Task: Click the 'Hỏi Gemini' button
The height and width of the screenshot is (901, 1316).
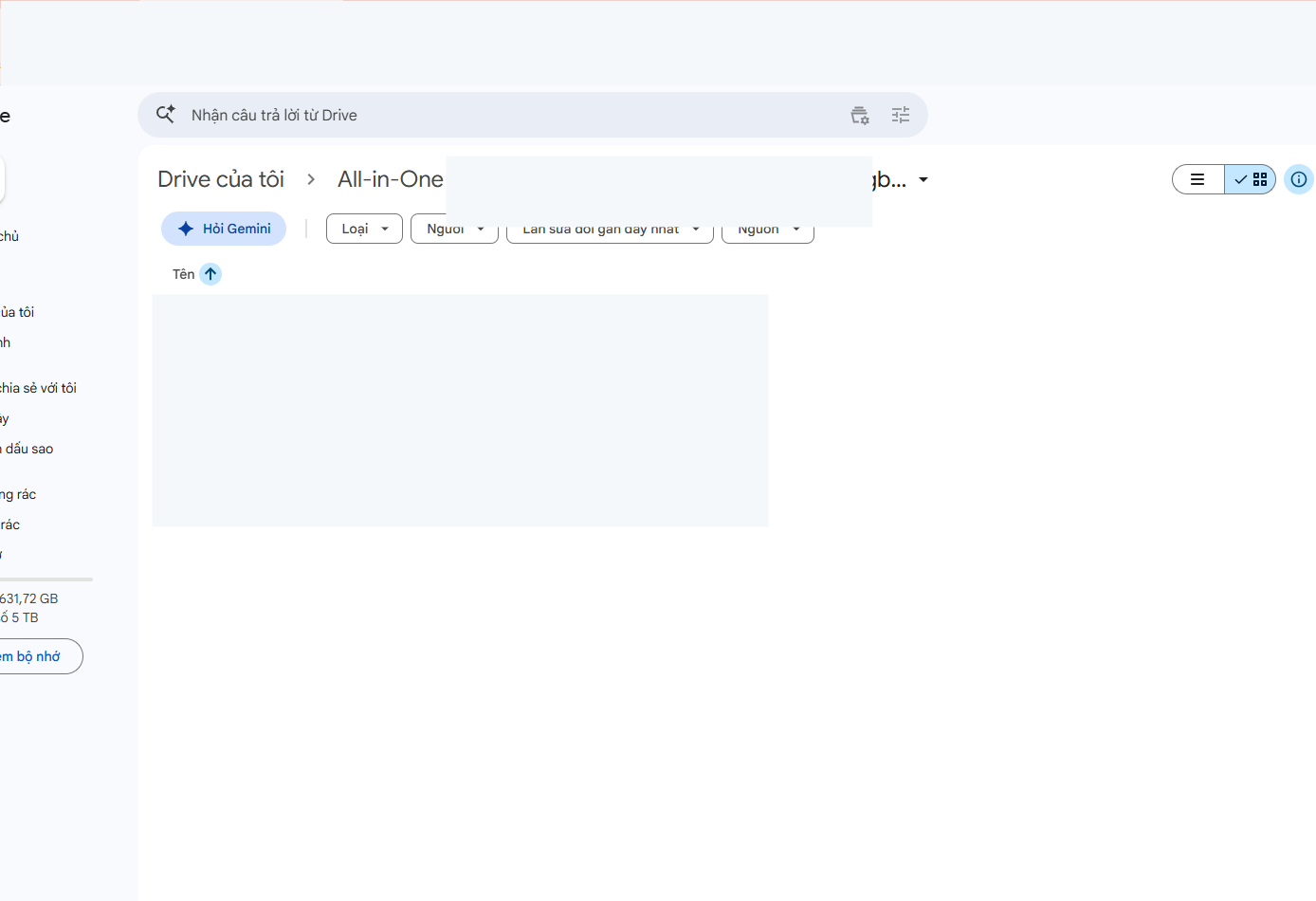Action: coord(224,229)
